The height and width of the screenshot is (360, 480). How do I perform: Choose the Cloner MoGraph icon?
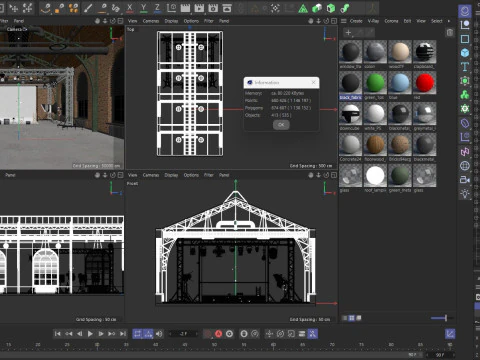click(465, 95)
